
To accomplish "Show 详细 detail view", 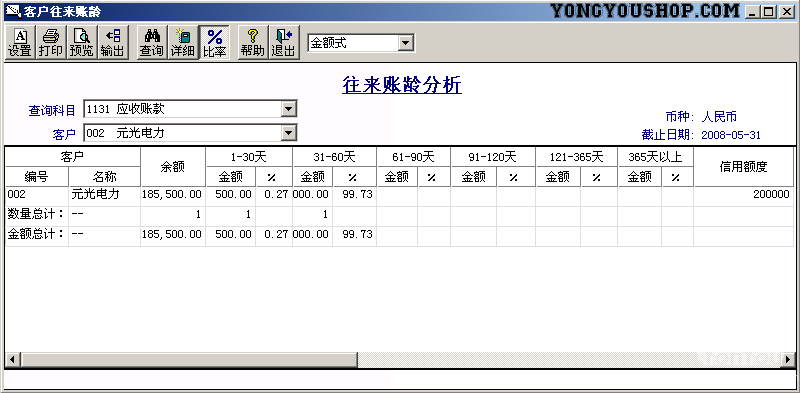I will pyautogui.click(x=183, y=43).
